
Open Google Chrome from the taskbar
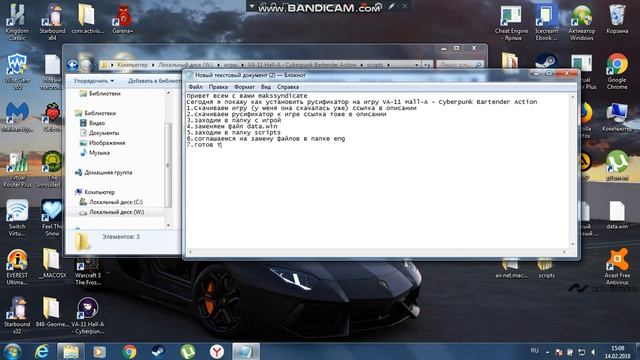pos(129,352)
